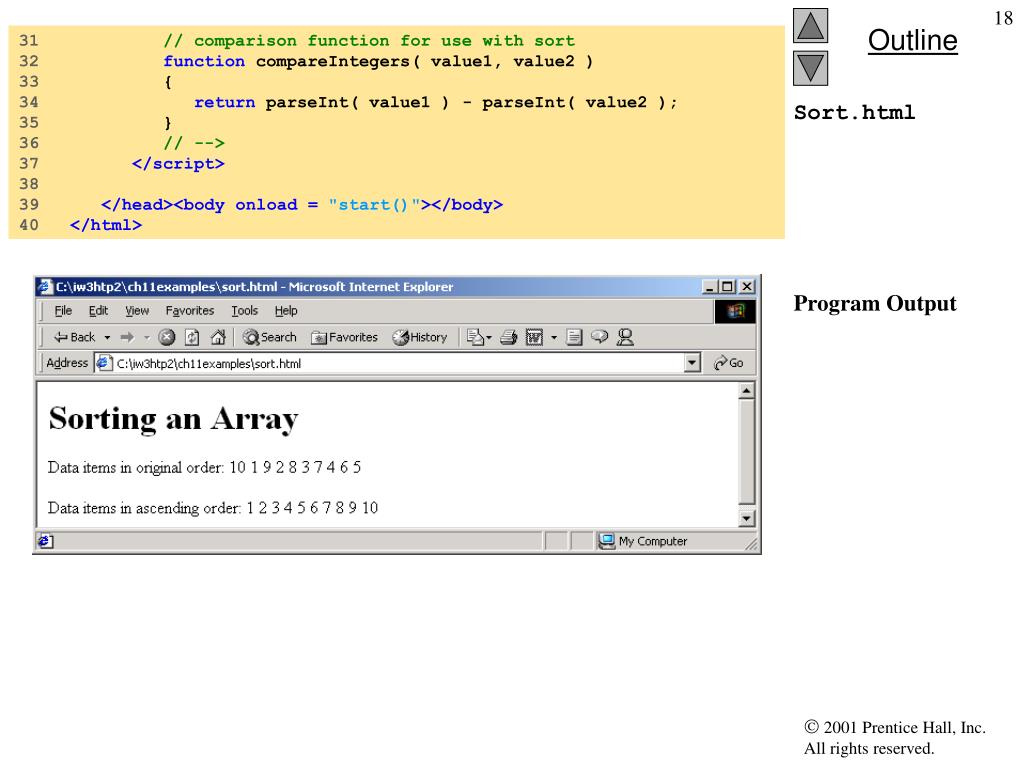Click the Discuss speech bubble icon
The image size is (1024, 768).
coord(599,337)
